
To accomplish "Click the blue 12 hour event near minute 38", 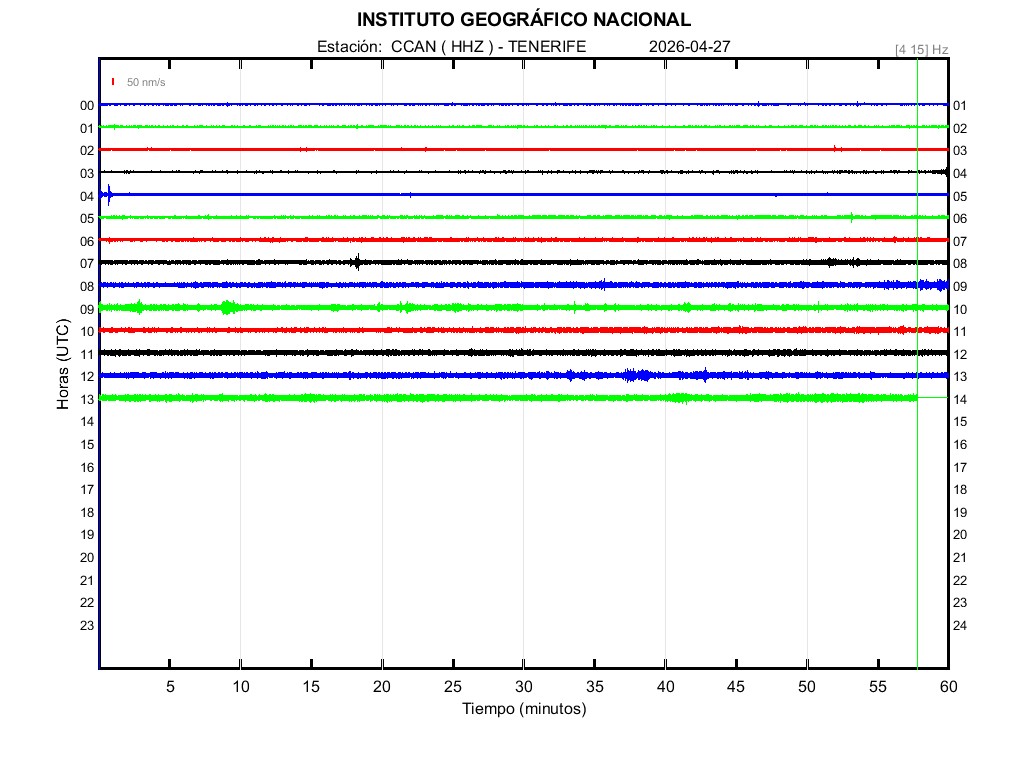I will (x=635, y=375).
